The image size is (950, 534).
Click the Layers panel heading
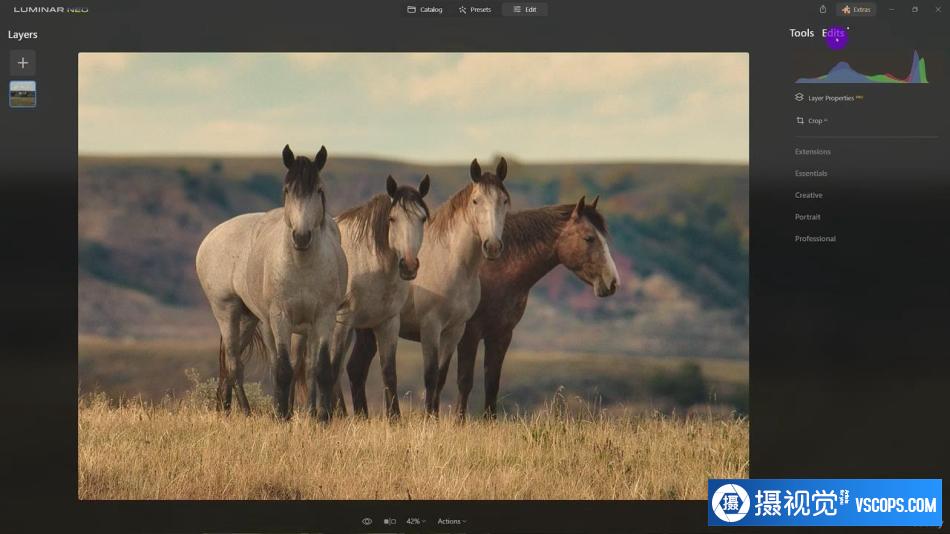[22, 35]
